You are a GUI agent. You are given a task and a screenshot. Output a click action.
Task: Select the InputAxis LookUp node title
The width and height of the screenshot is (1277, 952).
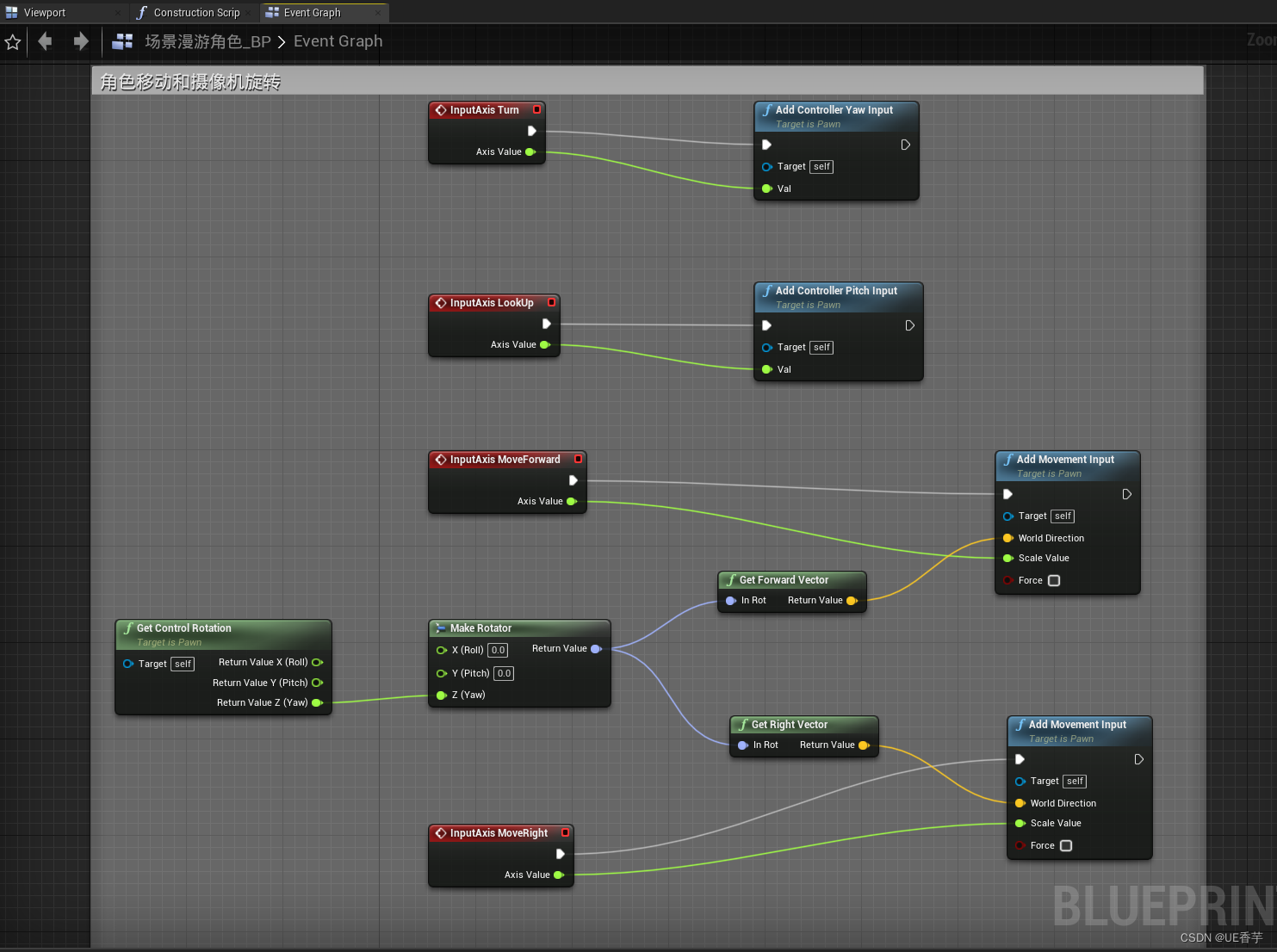coord(492,303)
